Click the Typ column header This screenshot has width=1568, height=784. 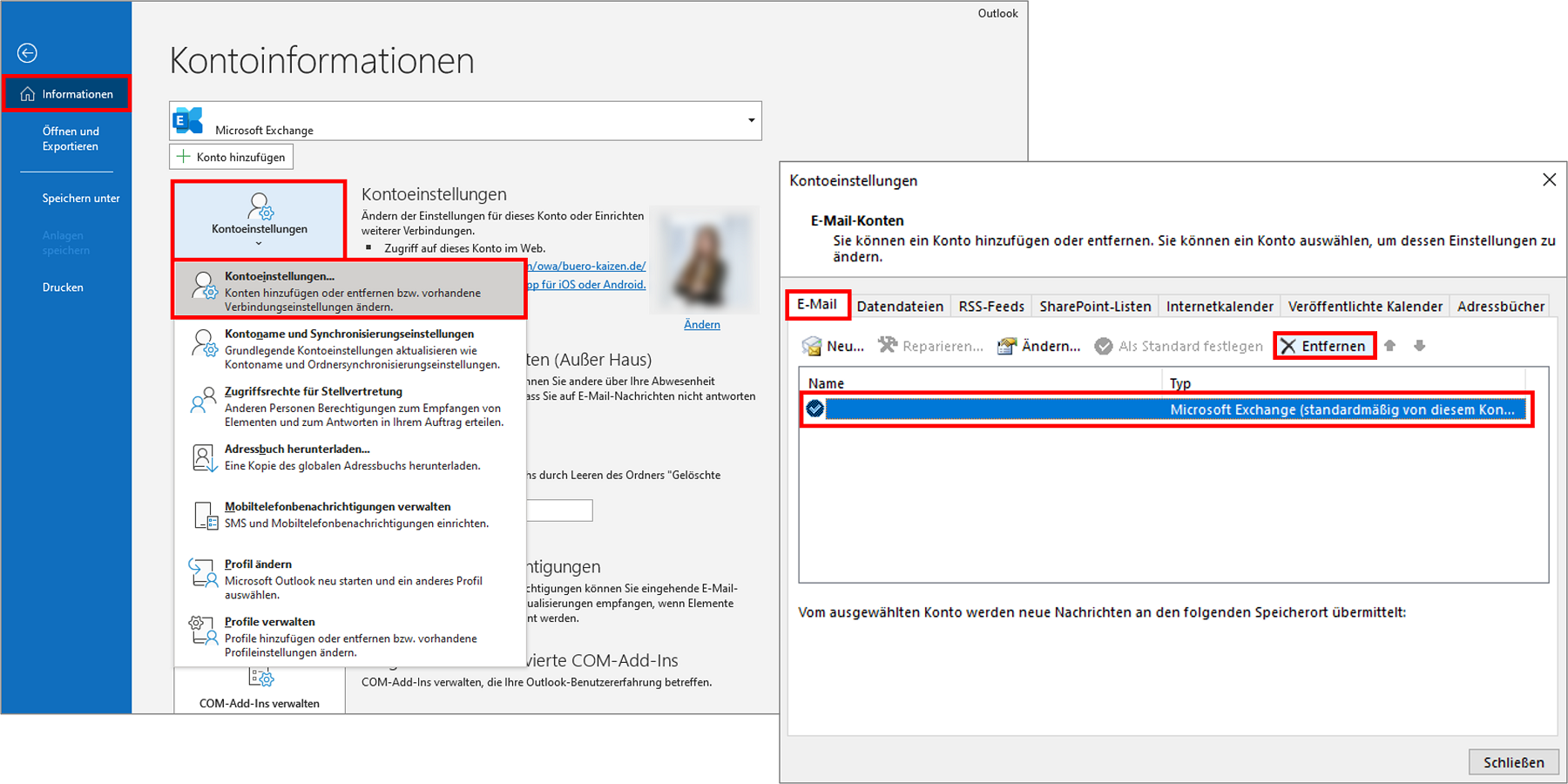(x=1344, y=383)
